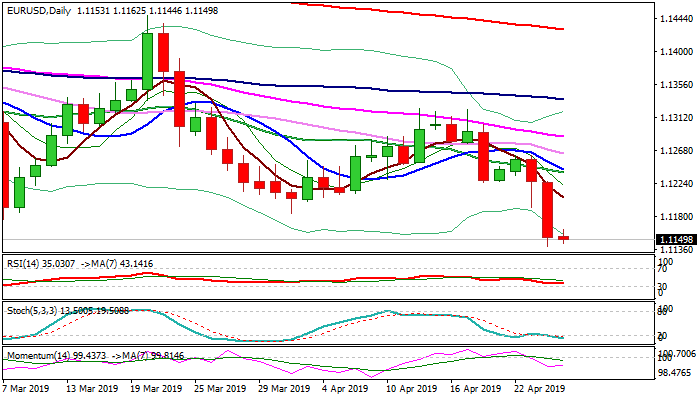The height and width of the screenshot is (400, 700).
Task: Click the RSI level 70 axis label
Action: tap(660, 267)
